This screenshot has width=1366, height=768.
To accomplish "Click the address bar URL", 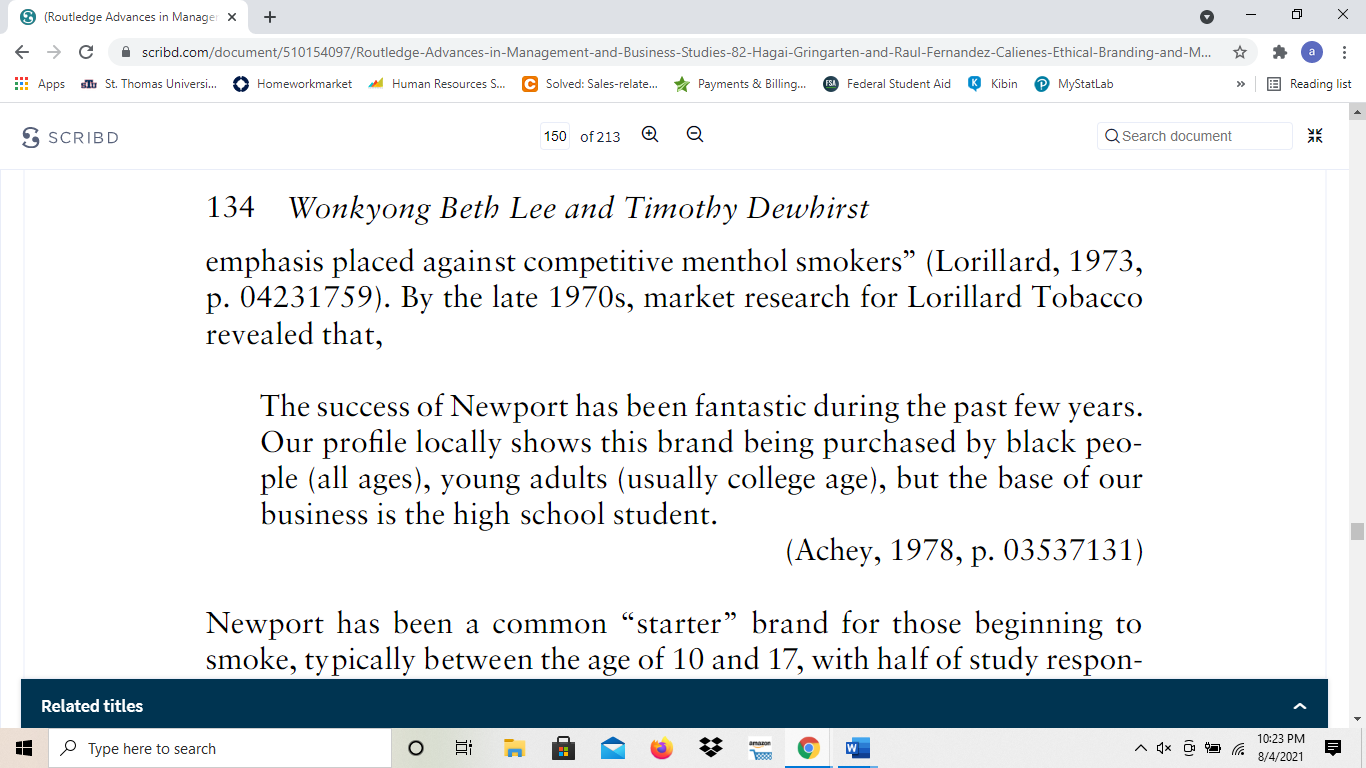I will point(675,52).
